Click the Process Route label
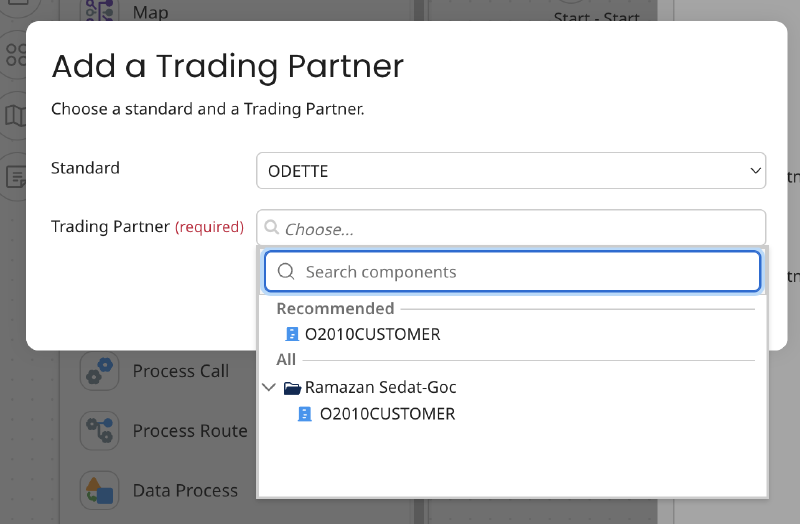This screenshot has height=524, width=800. point(190,431)
